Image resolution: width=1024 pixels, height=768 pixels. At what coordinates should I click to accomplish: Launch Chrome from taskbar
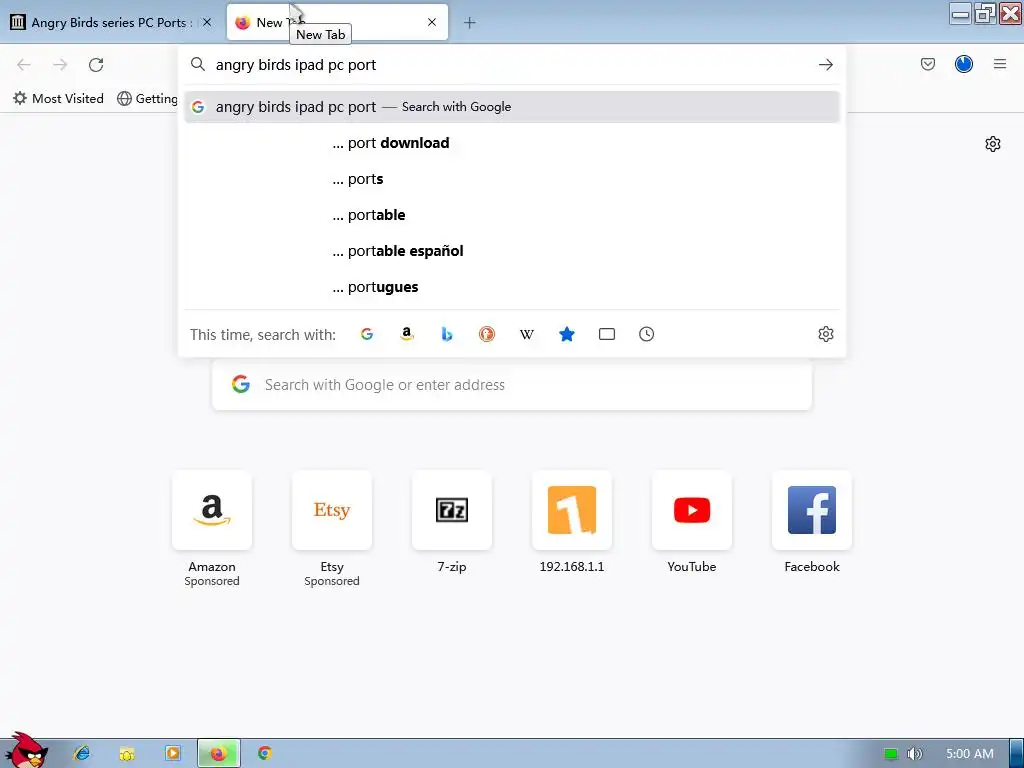[264, 754]
